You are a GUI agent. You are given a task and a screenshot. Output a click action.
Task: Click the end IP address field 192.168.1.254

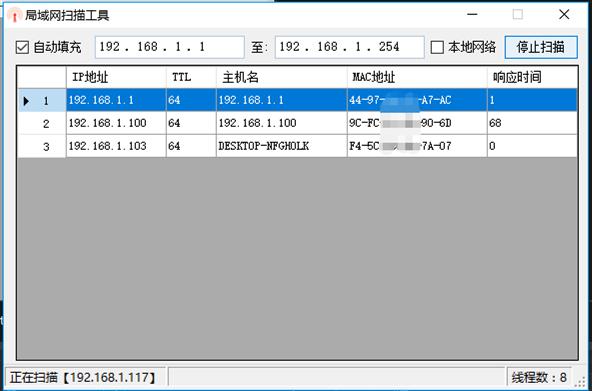click(350, 47)
